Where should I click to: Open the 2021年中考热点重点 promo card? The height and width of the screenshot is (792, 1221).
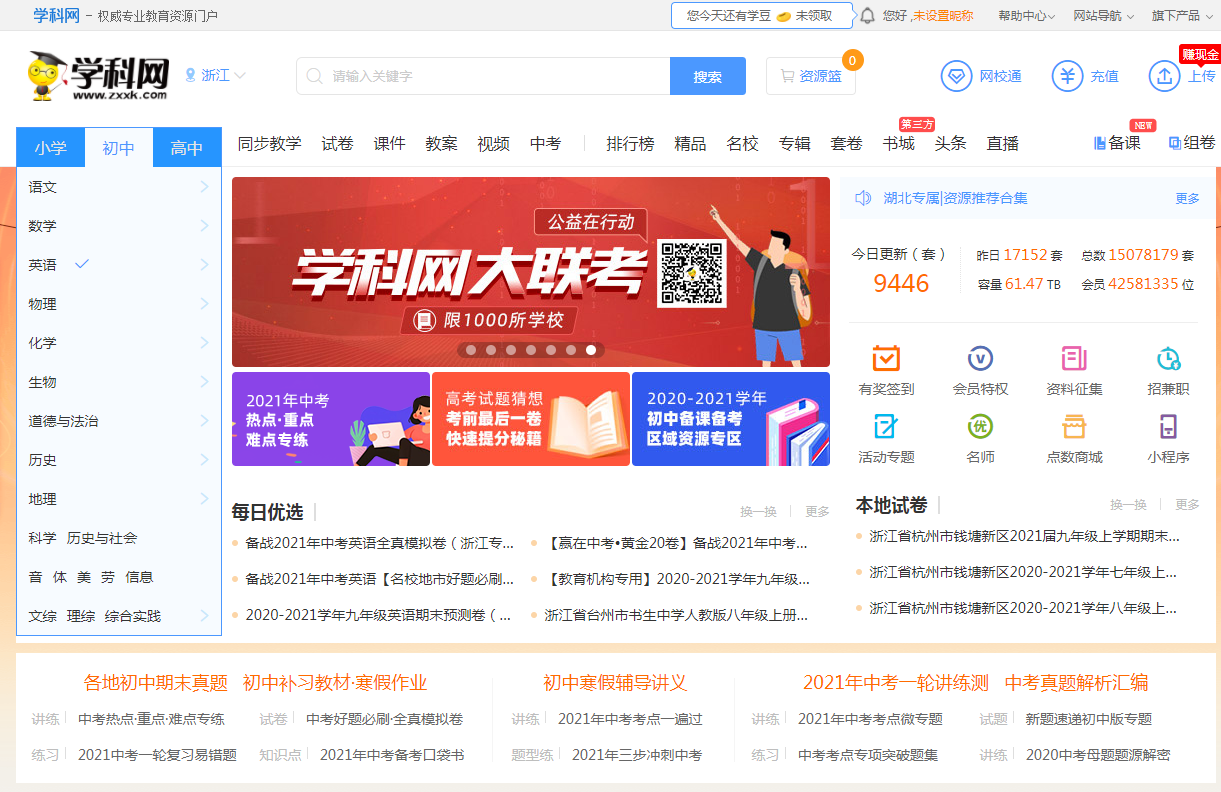coord(331,419)
